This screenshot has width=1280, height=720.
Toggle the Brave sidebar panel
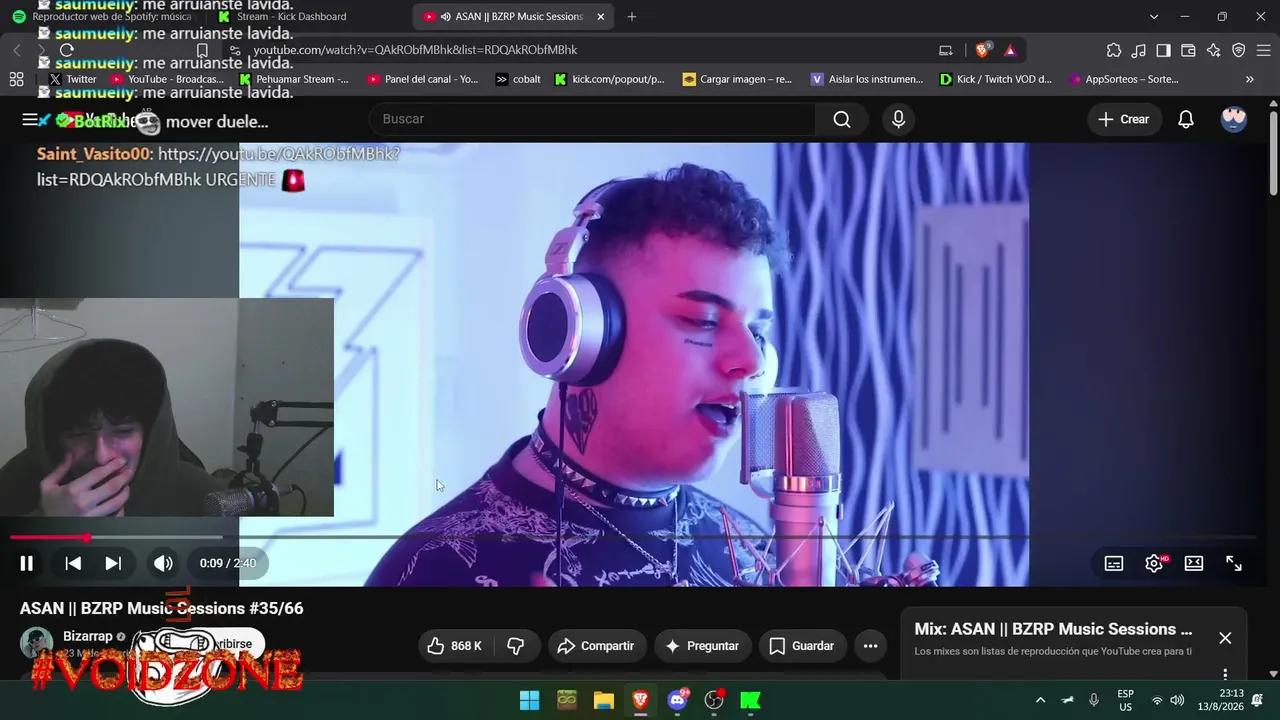pos(1164,50)
